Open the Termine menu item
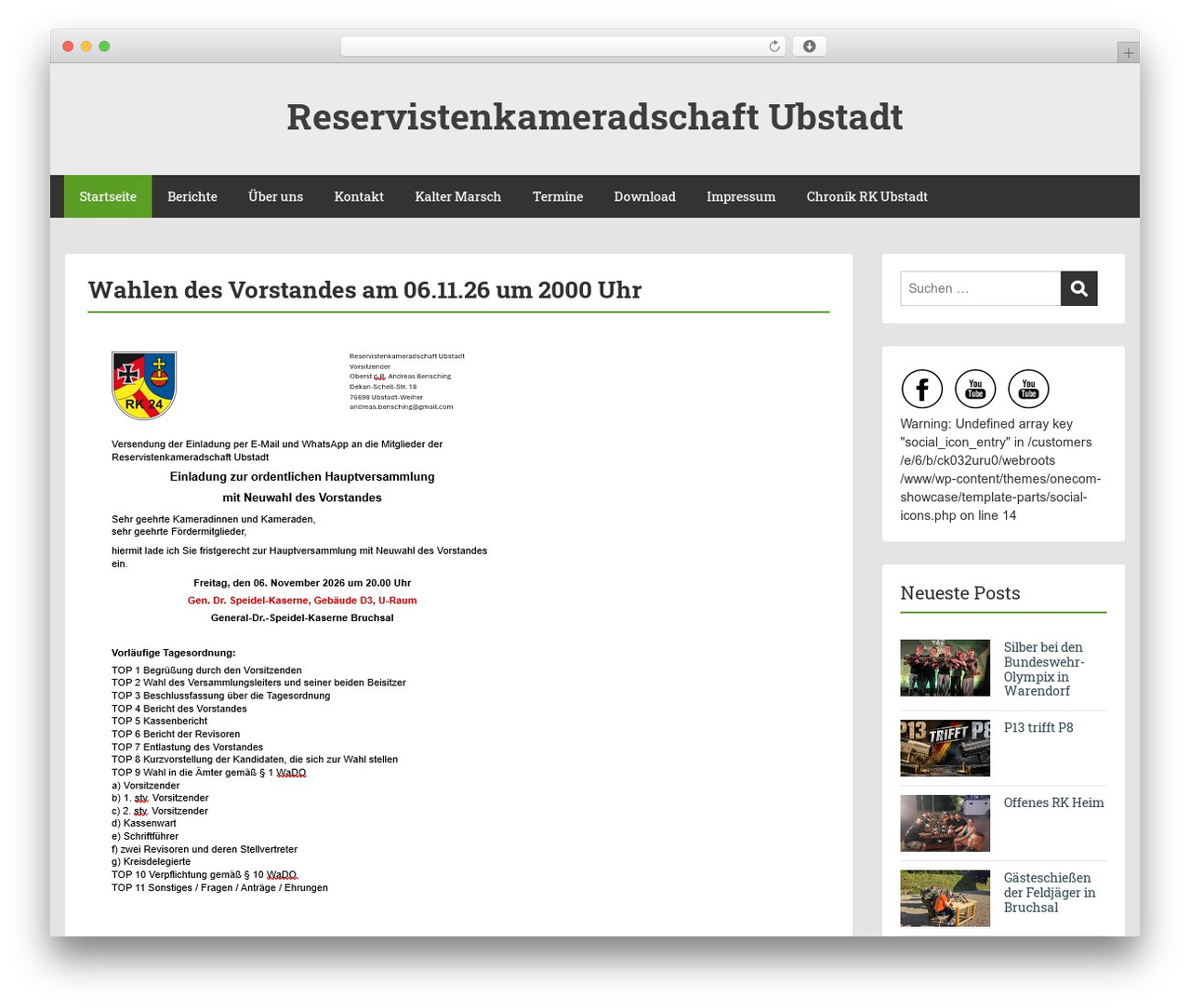The height and width of the screenshot is (1008, 1190). click(558, 196)
